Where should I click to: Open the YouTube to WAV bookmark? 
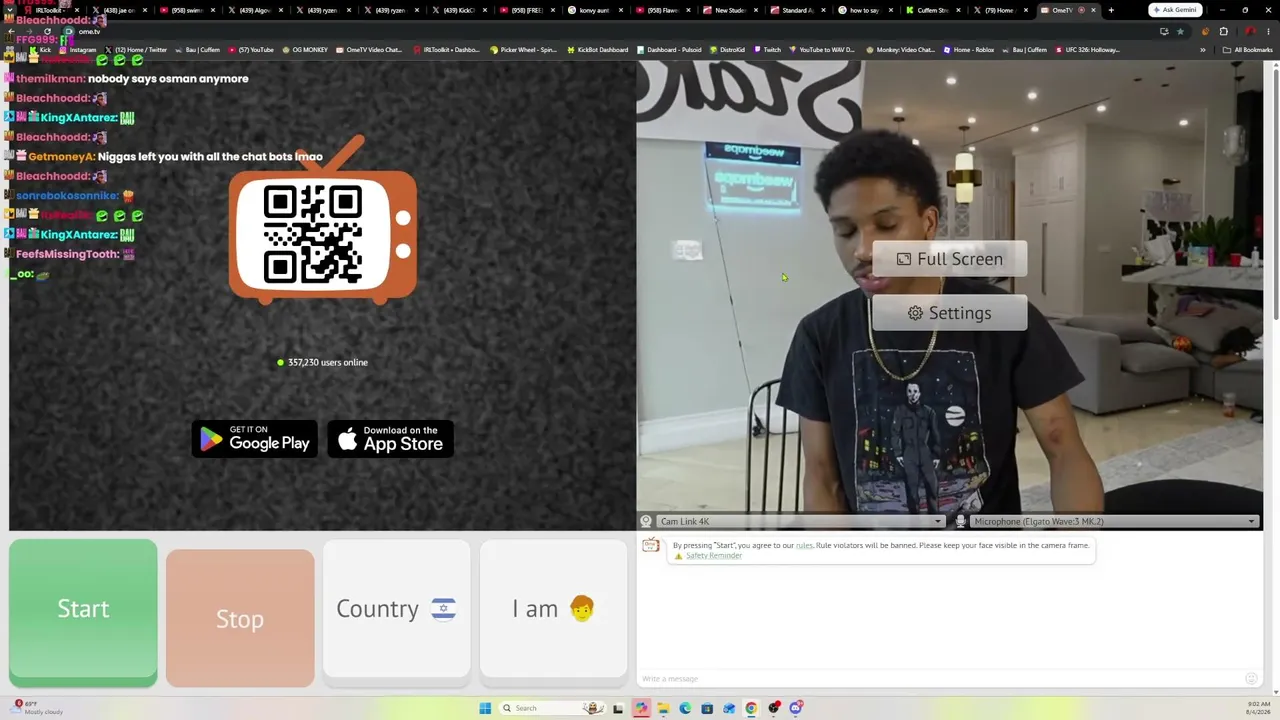tap(821, 50)
